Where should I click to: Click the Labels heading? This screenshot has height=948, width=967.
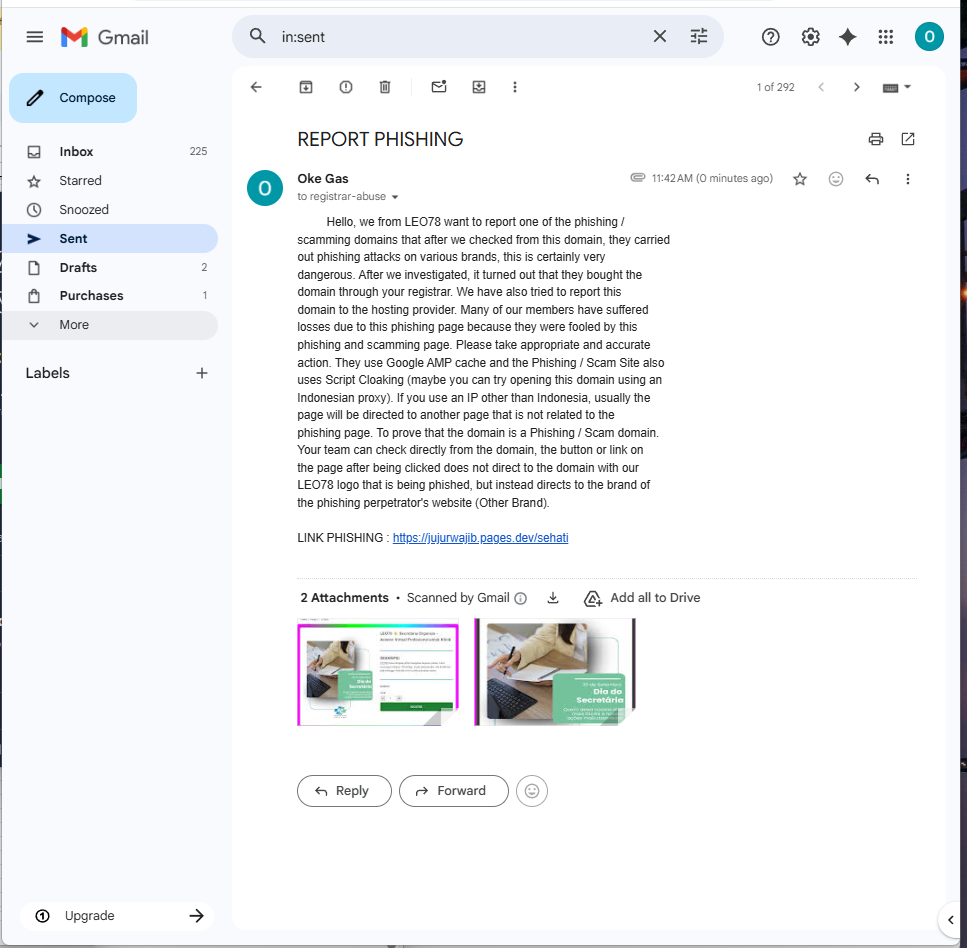(47, 373)
